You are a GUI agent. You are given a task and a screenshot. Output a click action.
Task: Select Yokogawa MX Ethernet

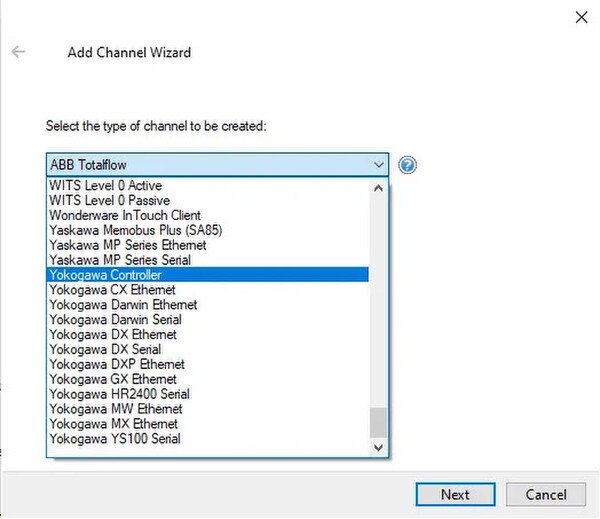[x=208, y=424]
